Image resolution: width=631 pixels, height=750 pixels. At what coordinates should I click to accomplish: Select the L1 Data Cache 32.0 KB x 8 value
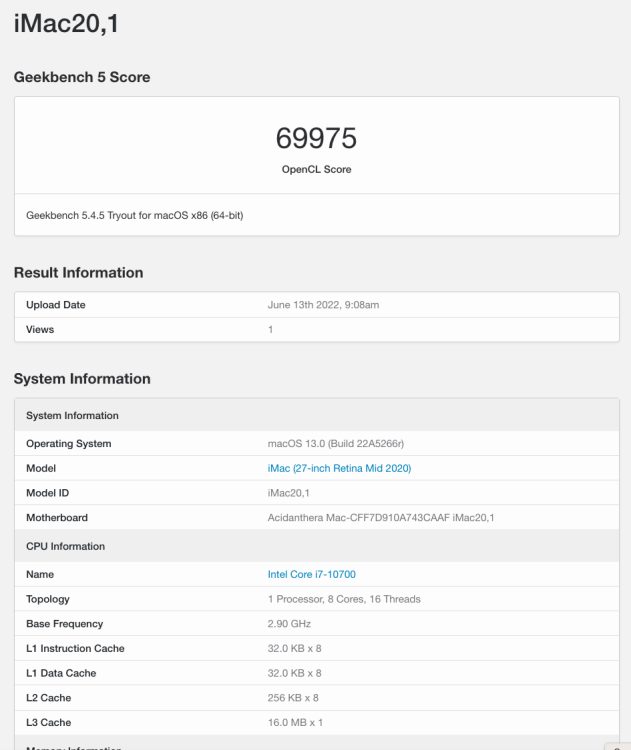click(x=294, y=673)
